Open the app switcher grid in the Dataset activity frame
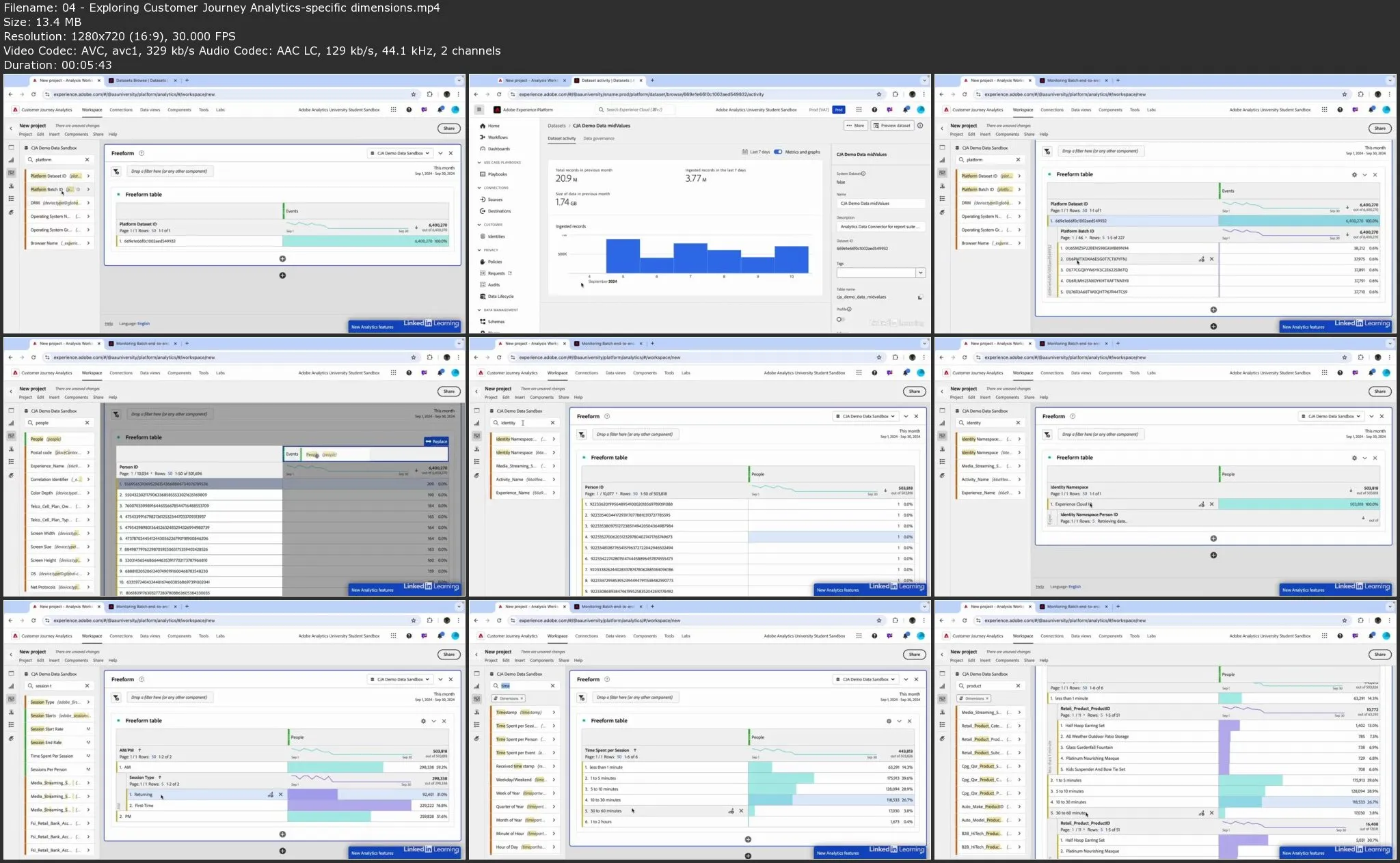The height and width of the screenshot is (863, 1400). (859, 109)
